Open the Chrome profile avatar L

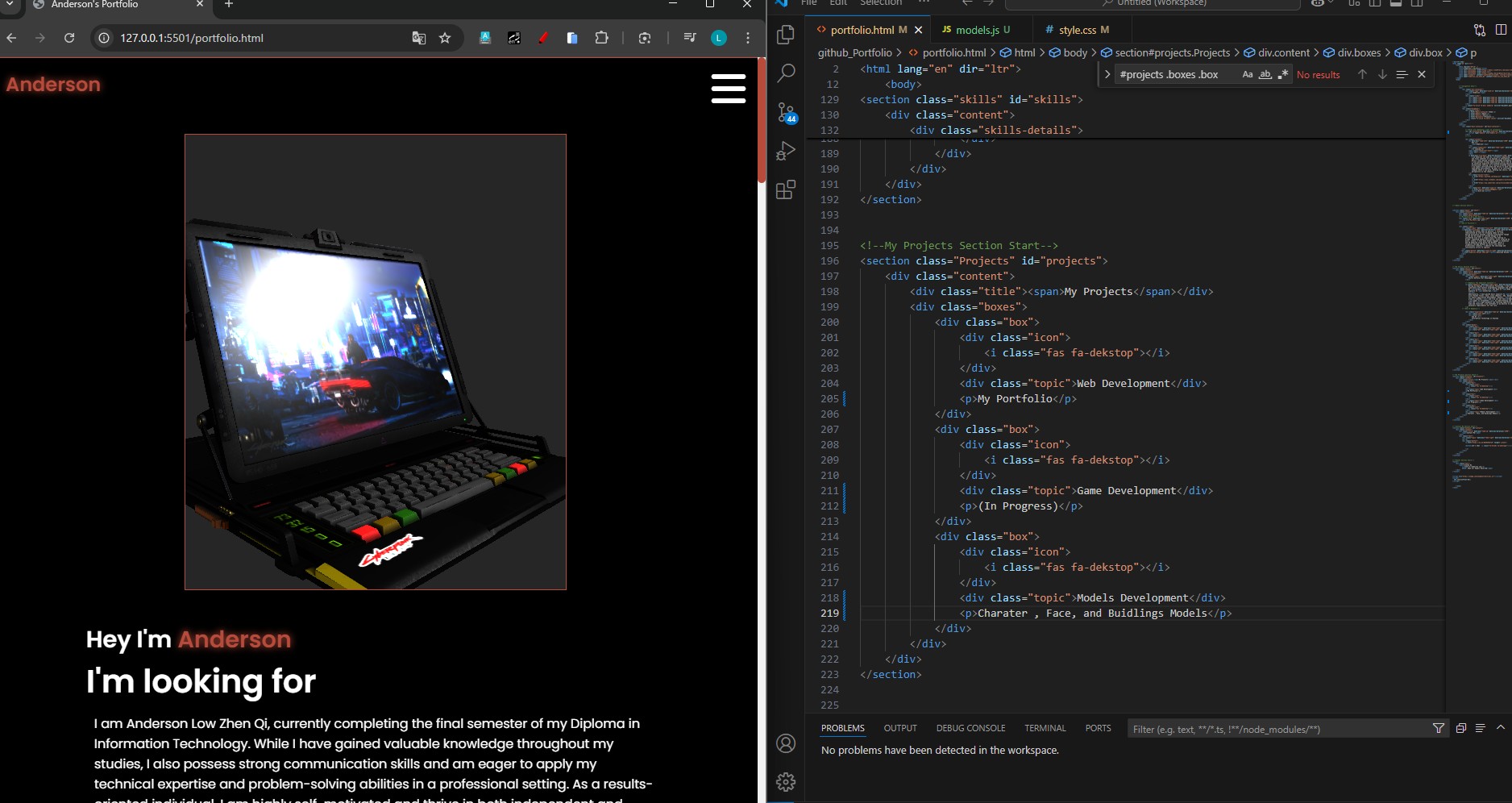[x=719, y=38]
